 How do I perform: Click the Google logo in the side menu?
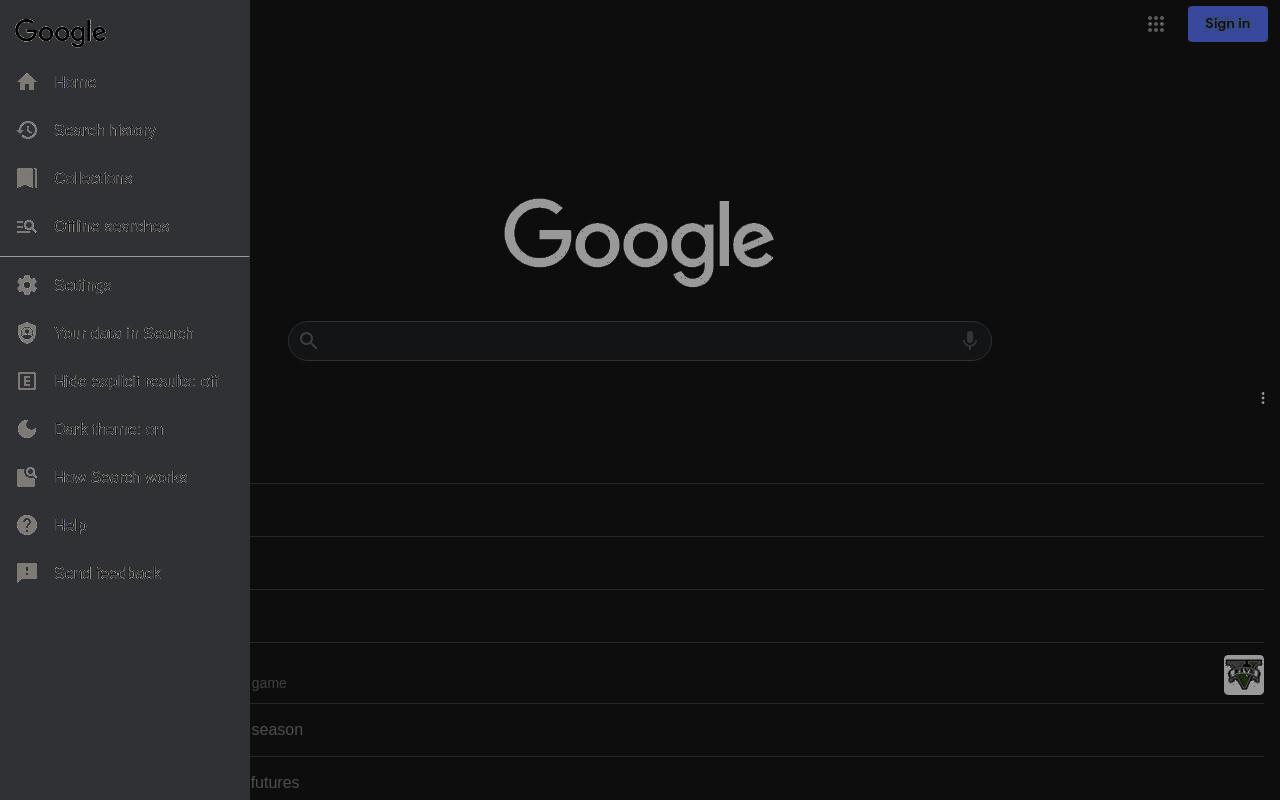click(61, 32)
